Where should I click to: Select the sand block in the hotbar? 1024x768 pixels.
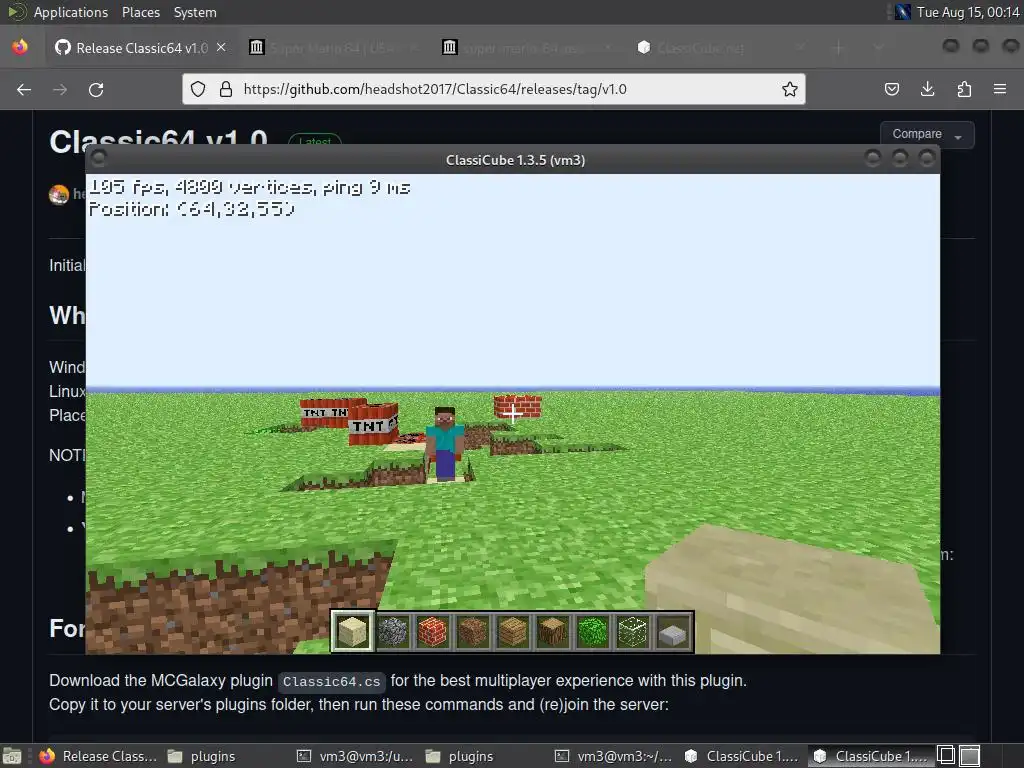(353, 632)
